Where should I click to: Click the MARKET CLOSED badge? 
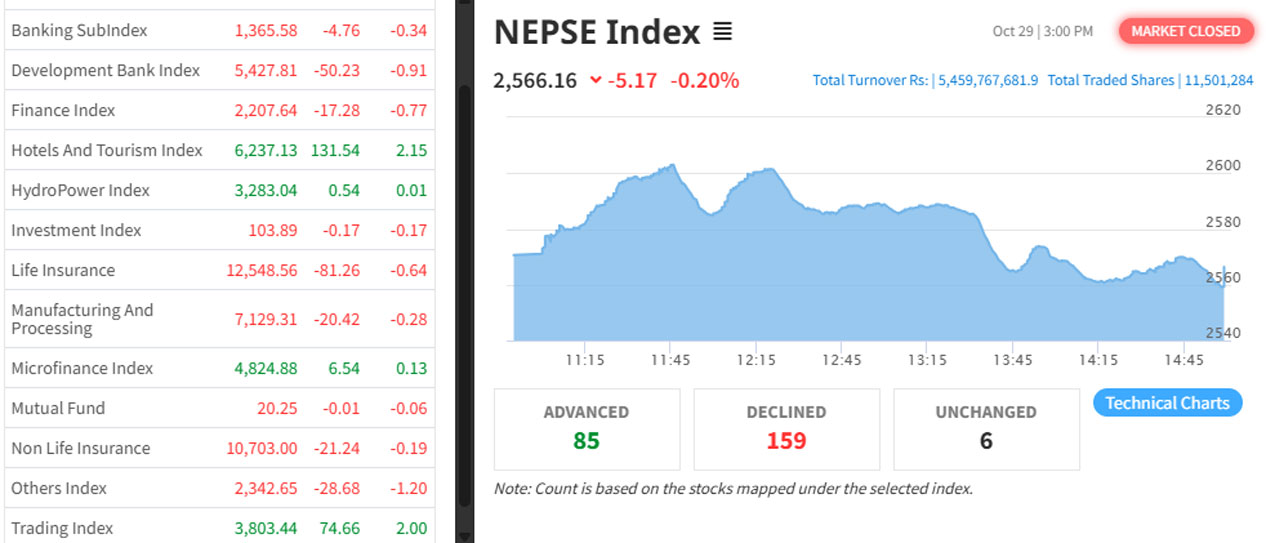pyautogui.click(x=1185, y=31)
